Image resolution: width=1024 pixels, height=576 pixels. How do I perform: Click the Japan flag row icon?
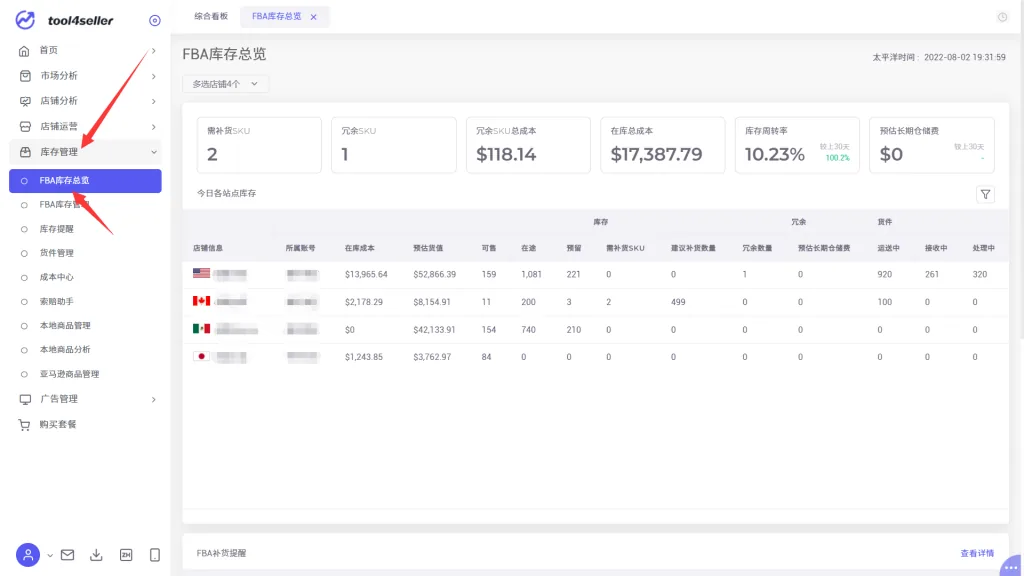click(x=201, y=356)
